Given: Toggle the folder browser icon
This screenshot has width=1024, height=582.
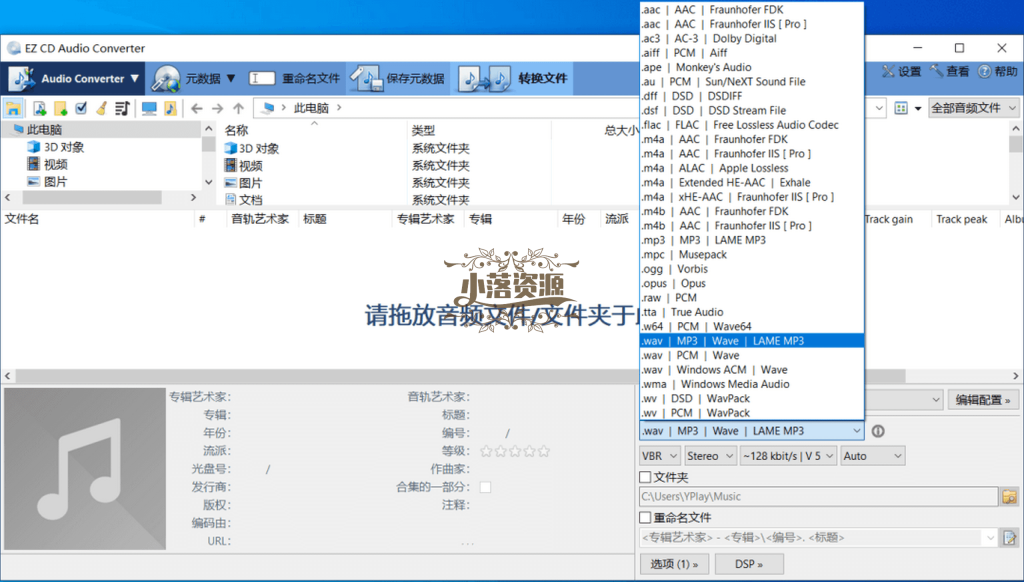Looking at the screenshot, I should [x=13, y=108].
